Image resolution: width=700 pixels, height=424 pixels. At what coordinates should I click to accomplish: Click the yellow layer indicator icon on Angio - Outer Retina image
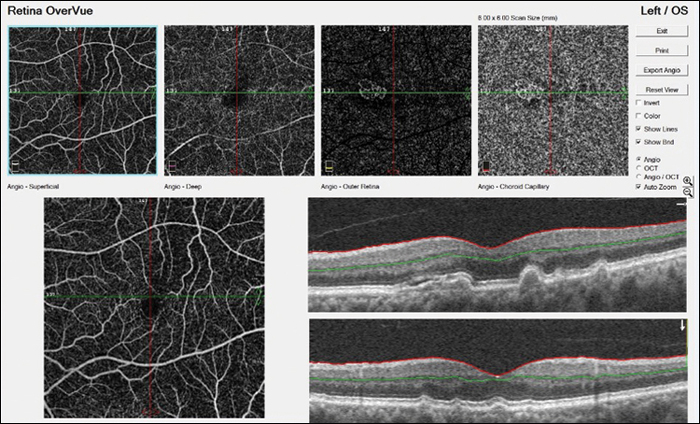click(x=329, y=166)
